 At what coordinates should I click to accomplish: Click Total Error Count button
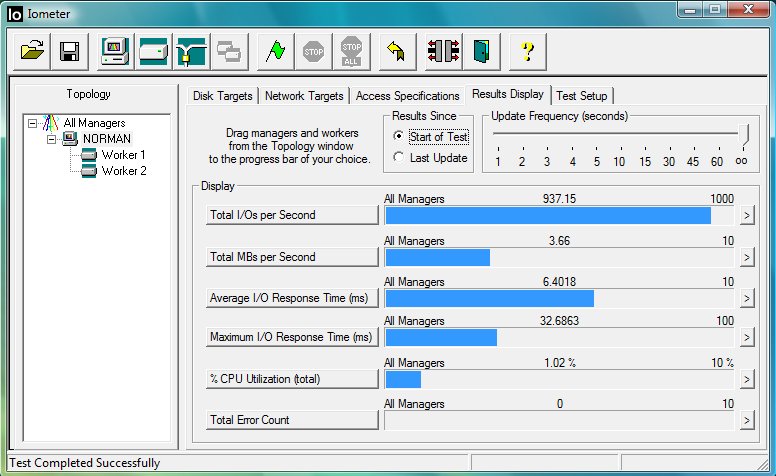(292, 421)
